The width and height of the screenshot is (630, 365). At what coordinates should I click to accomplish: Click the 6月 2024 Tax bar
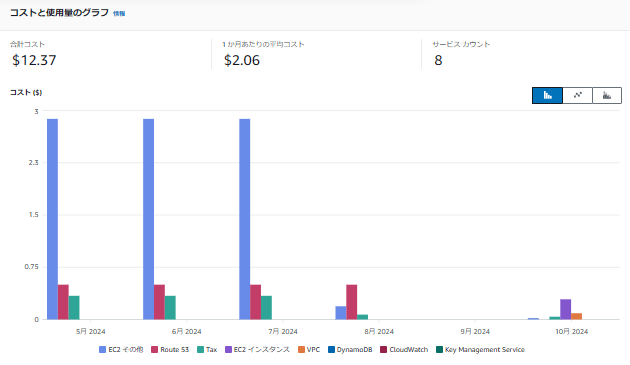170,308
